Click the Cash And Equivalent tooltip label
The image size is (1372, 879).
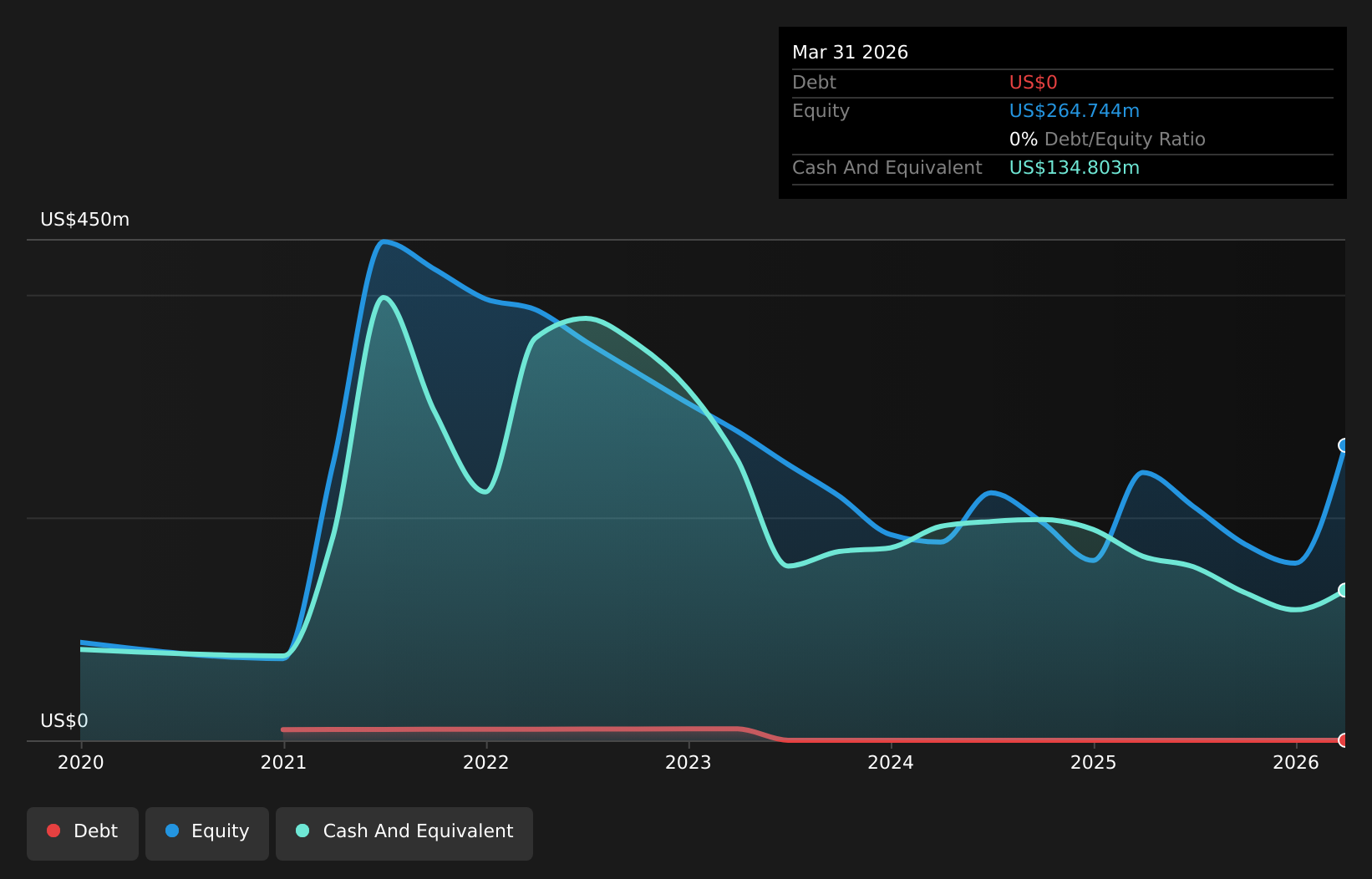coord(887,168)
